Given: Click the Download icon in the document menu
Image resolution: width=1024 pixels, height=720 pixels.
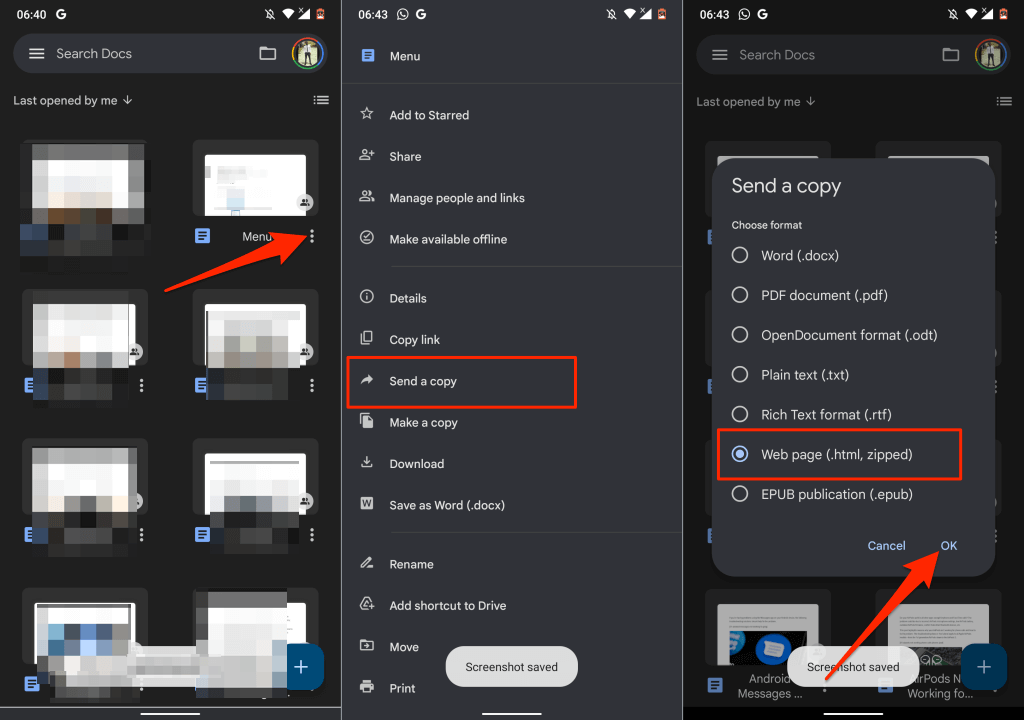Looking at the screenshot, I should [369, 463].
